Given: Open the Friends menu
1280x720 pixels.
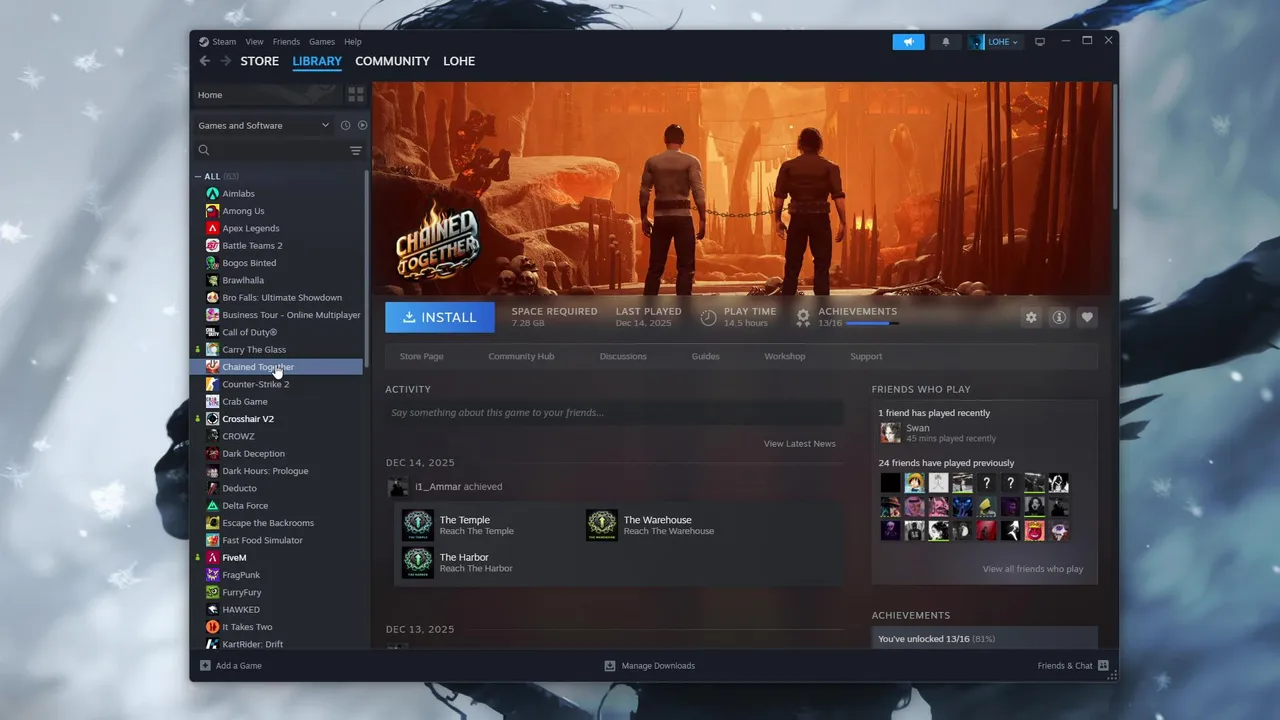Looking at the screenshot, I should [286, 42].
